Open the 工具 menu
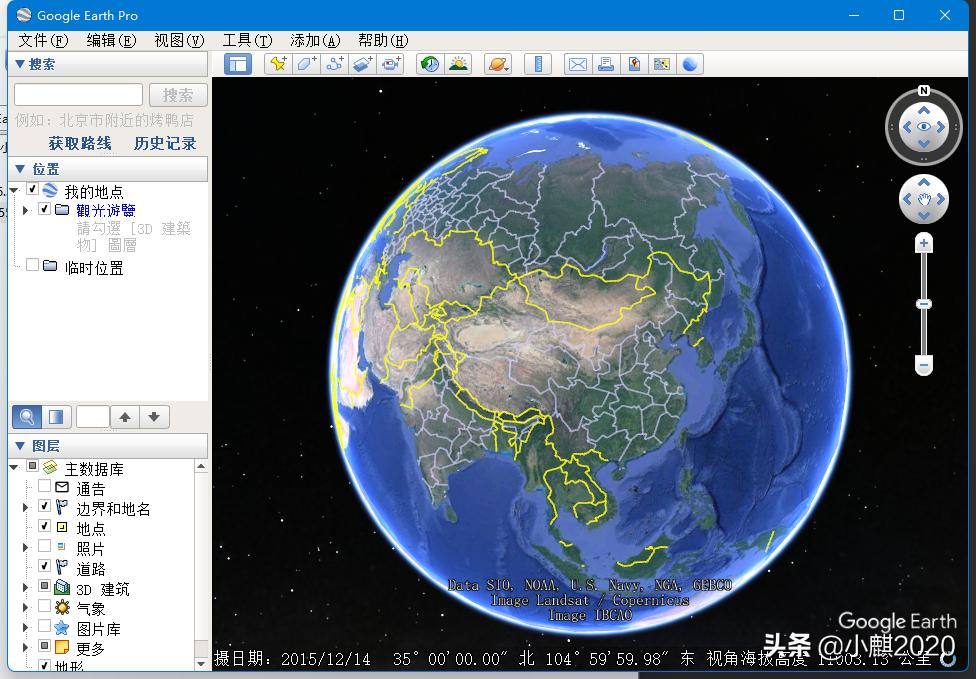 [245, 40]
